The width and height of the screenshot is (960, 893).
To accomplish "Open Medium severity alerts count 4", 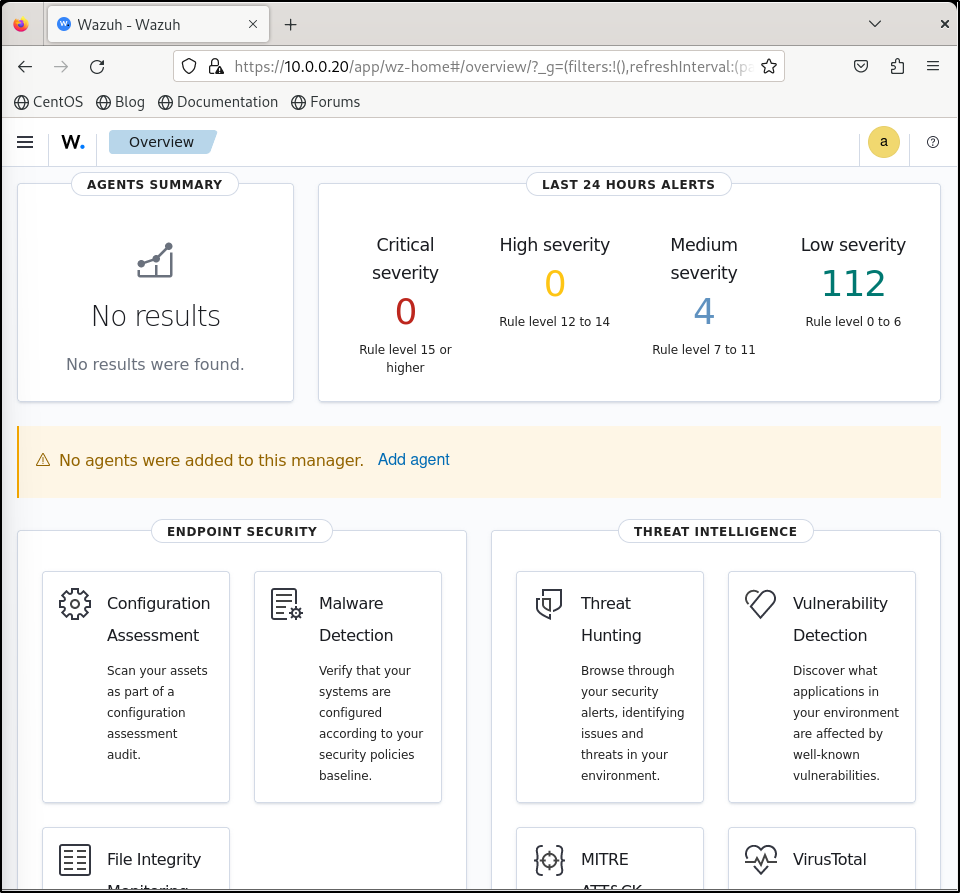I will pyautogui.click(x=704, y=311).
